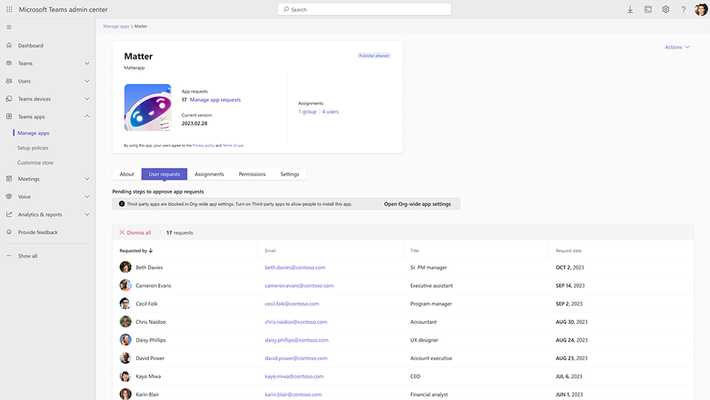Click the Manage apps breadcrumb link
Screen dimensions: 710x400
coord(116,26)
